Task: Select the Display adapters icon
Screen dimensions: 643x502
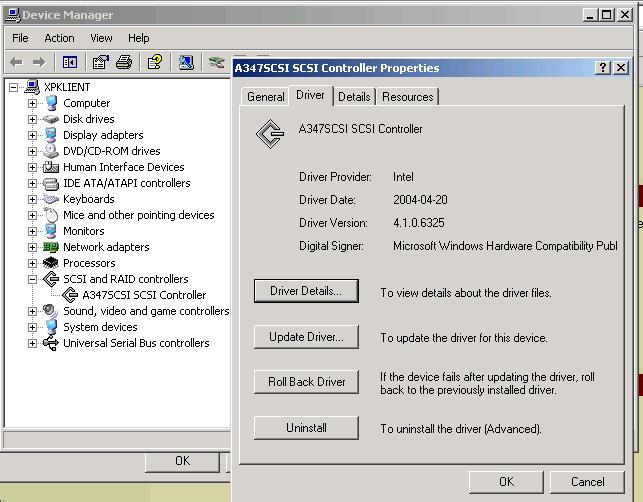Action: tap(51, 135)
